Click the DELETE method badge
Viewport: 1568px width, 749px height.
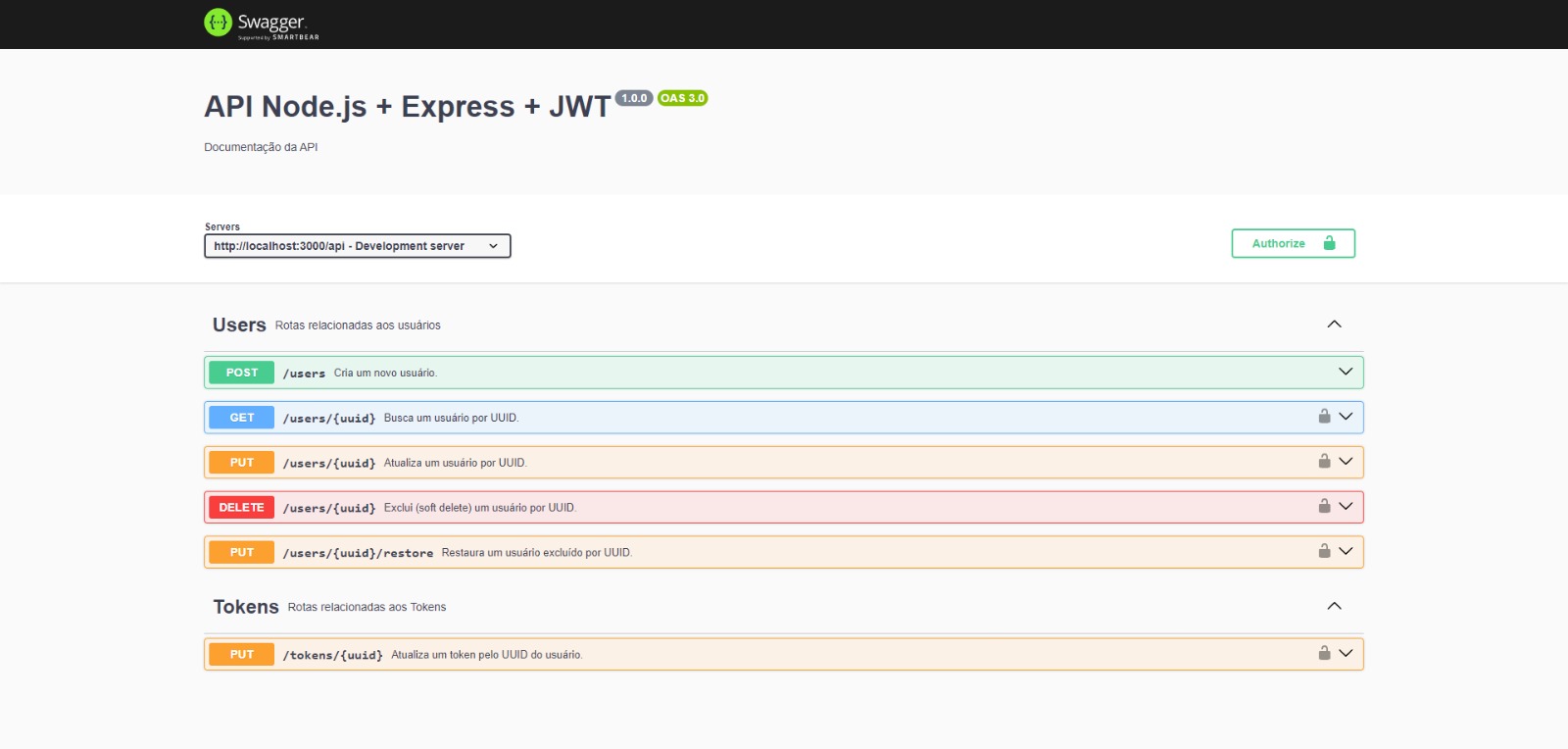(242, 508)
